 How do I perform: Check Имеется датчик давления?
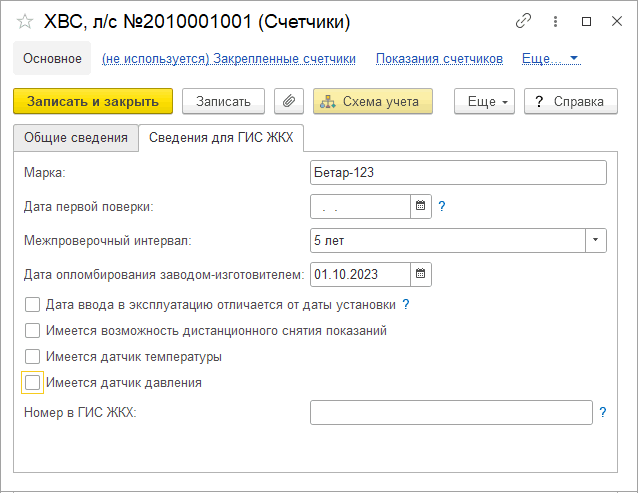[33, 382]
